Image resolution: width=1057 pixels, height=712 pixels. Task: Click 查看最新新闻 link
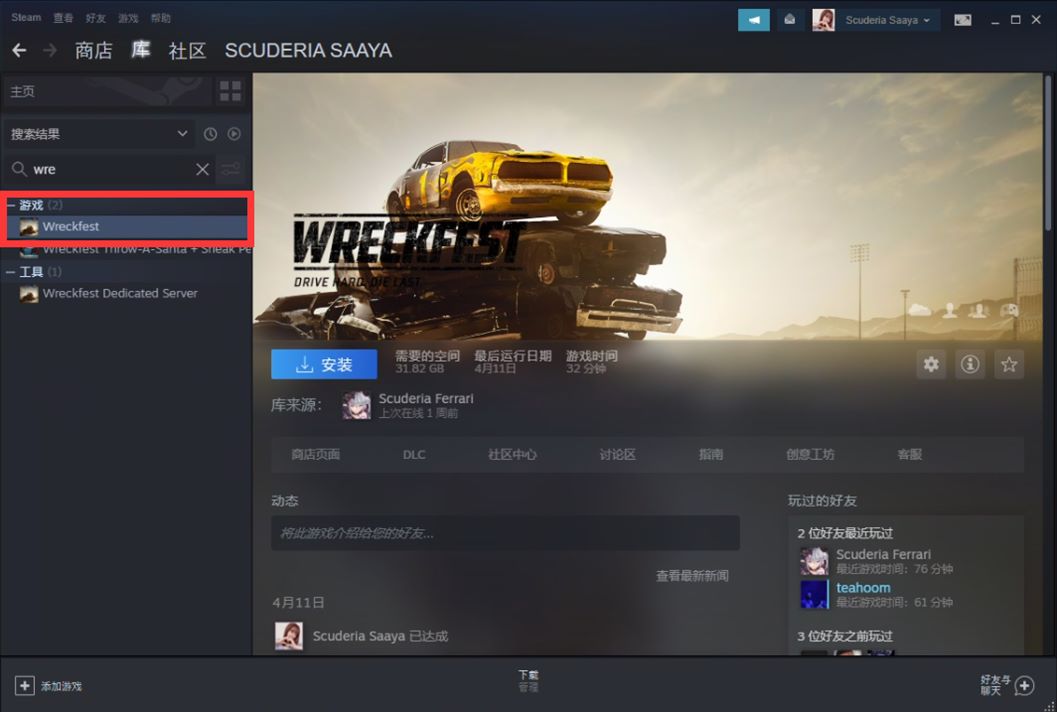(692, 576)
